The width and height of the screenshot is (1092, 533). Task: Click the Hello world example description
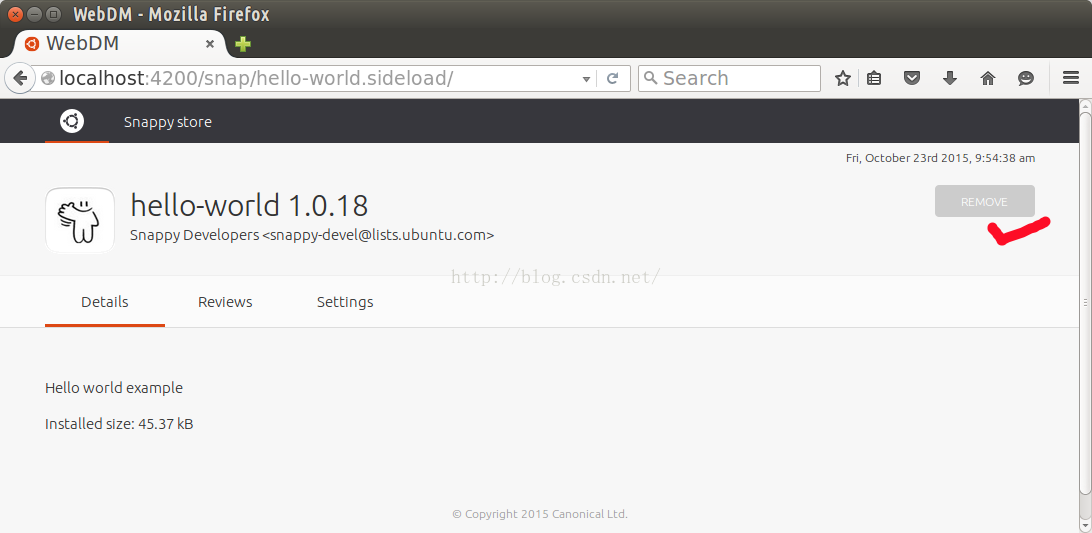[x=114, y=388]
